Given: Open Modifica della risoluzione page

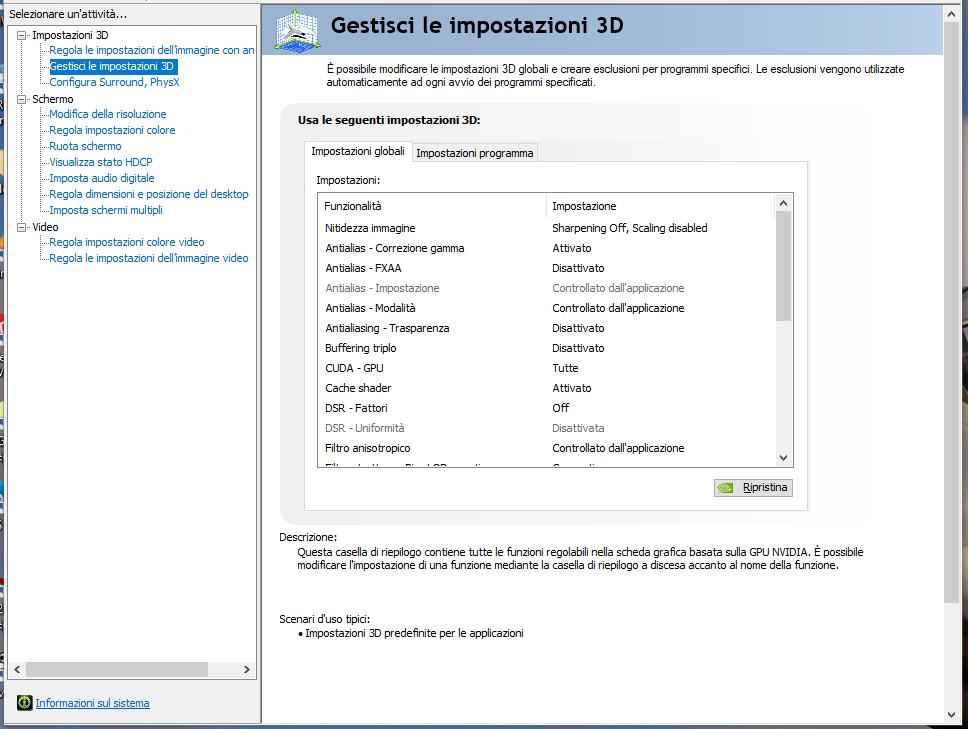Looking at the screenshot, I should tap(108, 114).
